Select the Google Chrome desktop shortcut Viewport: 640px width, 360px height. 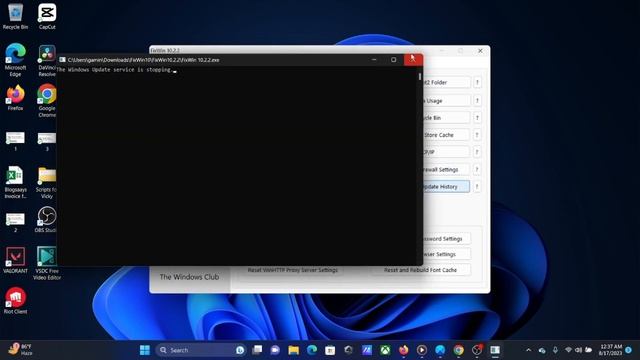(47, 100)
